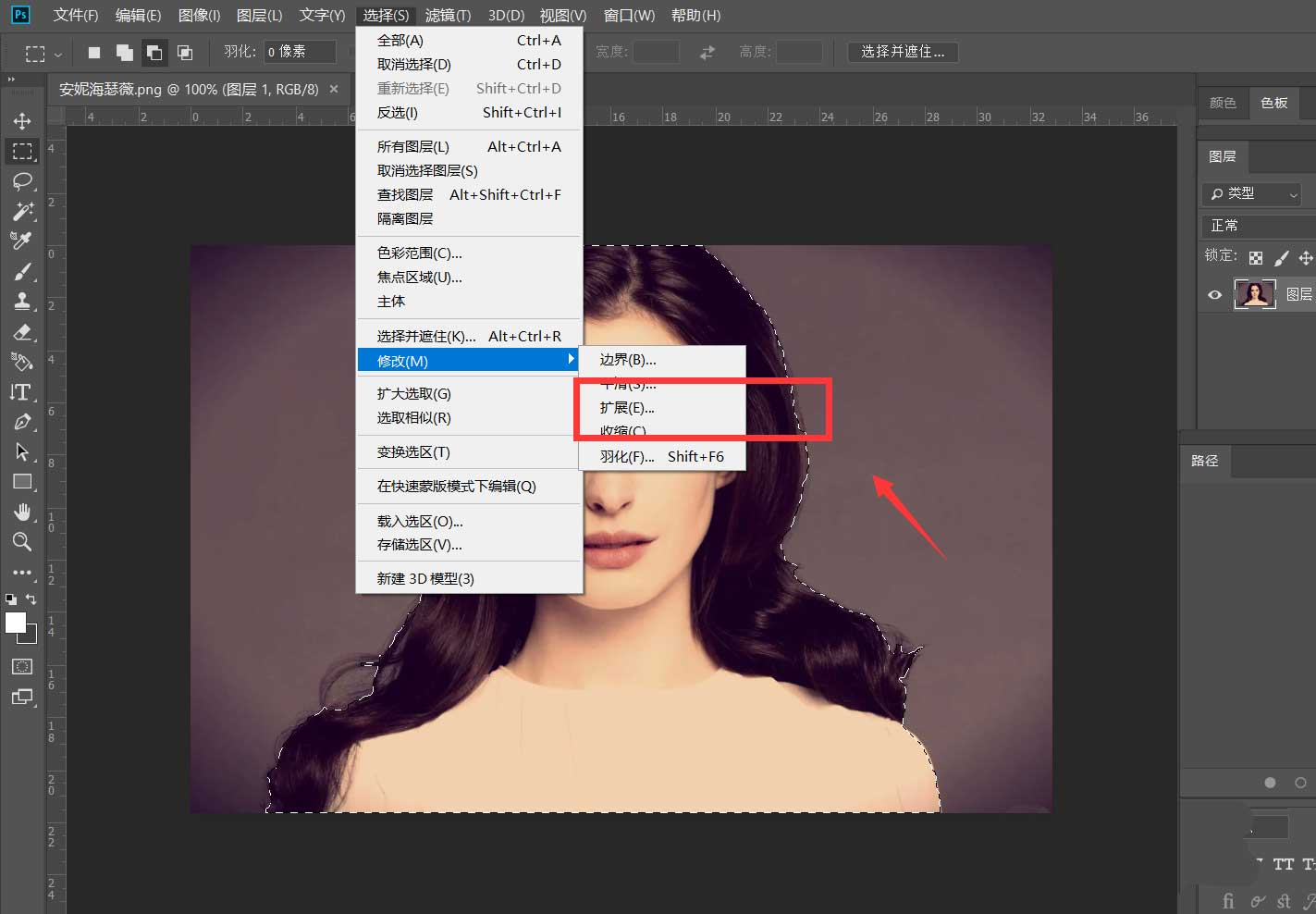Select the Eraser tool
Screen dimensions: 1316x914
[x=22, y=331]
